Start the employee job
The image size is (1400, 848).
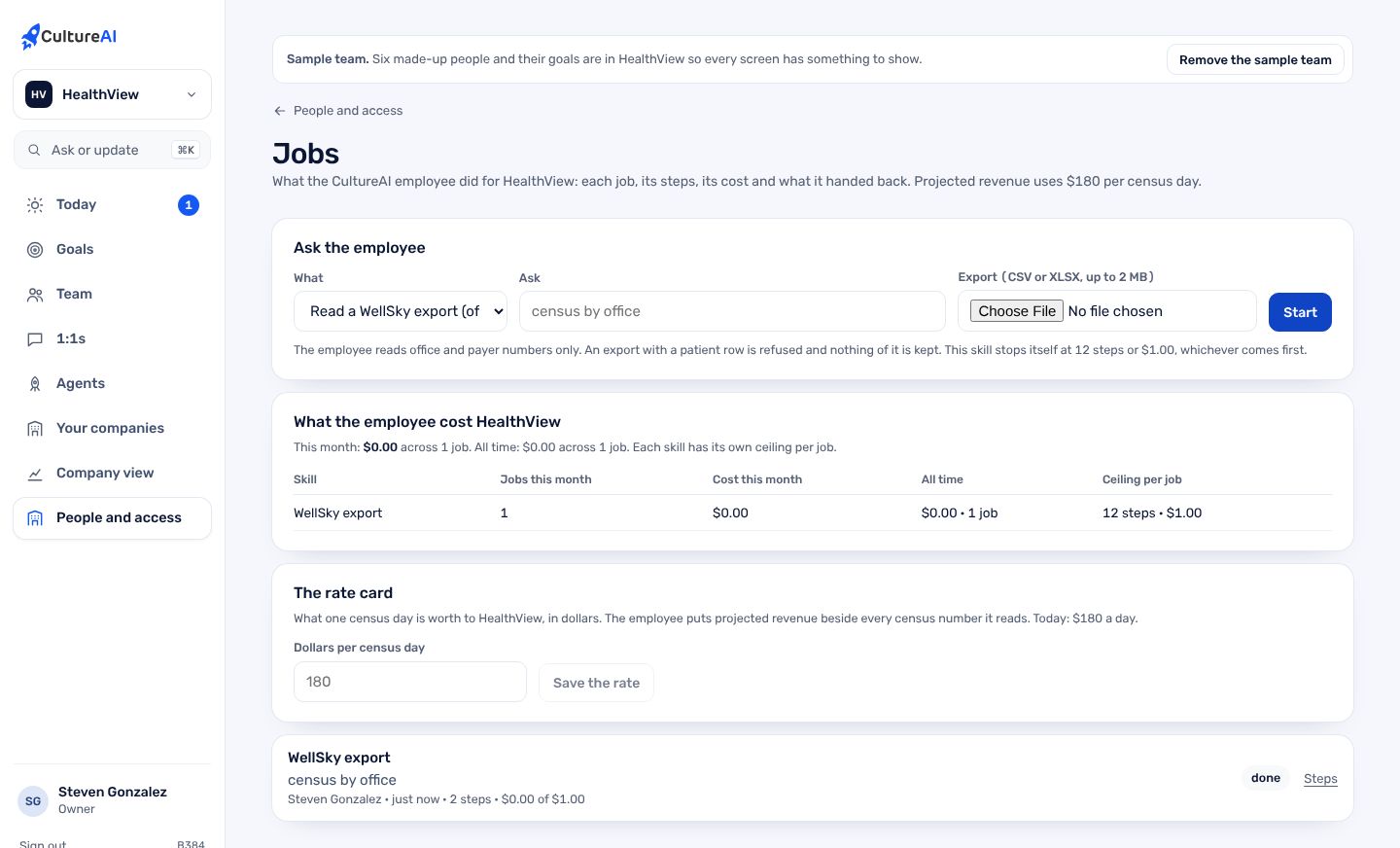(1300, 312)
